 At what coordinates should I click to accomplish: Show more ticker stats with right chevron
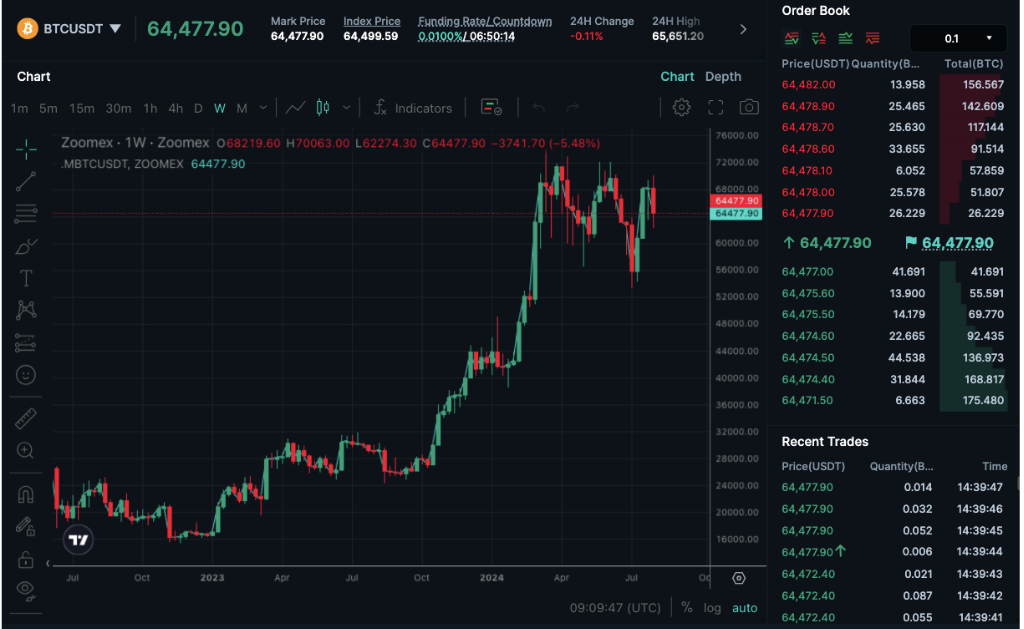(743, 29)
